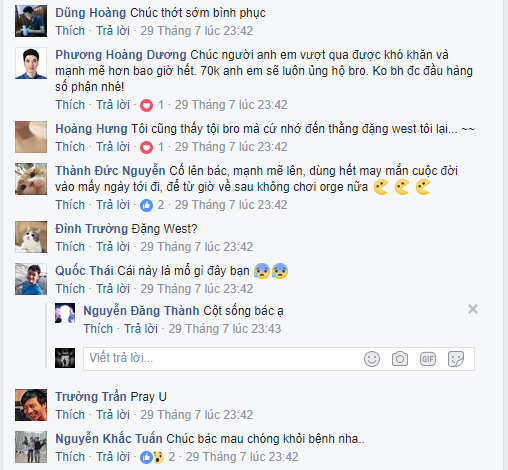
Task: Like Dũng Hoàng's comment via Thích
Action: click(70, 31)
